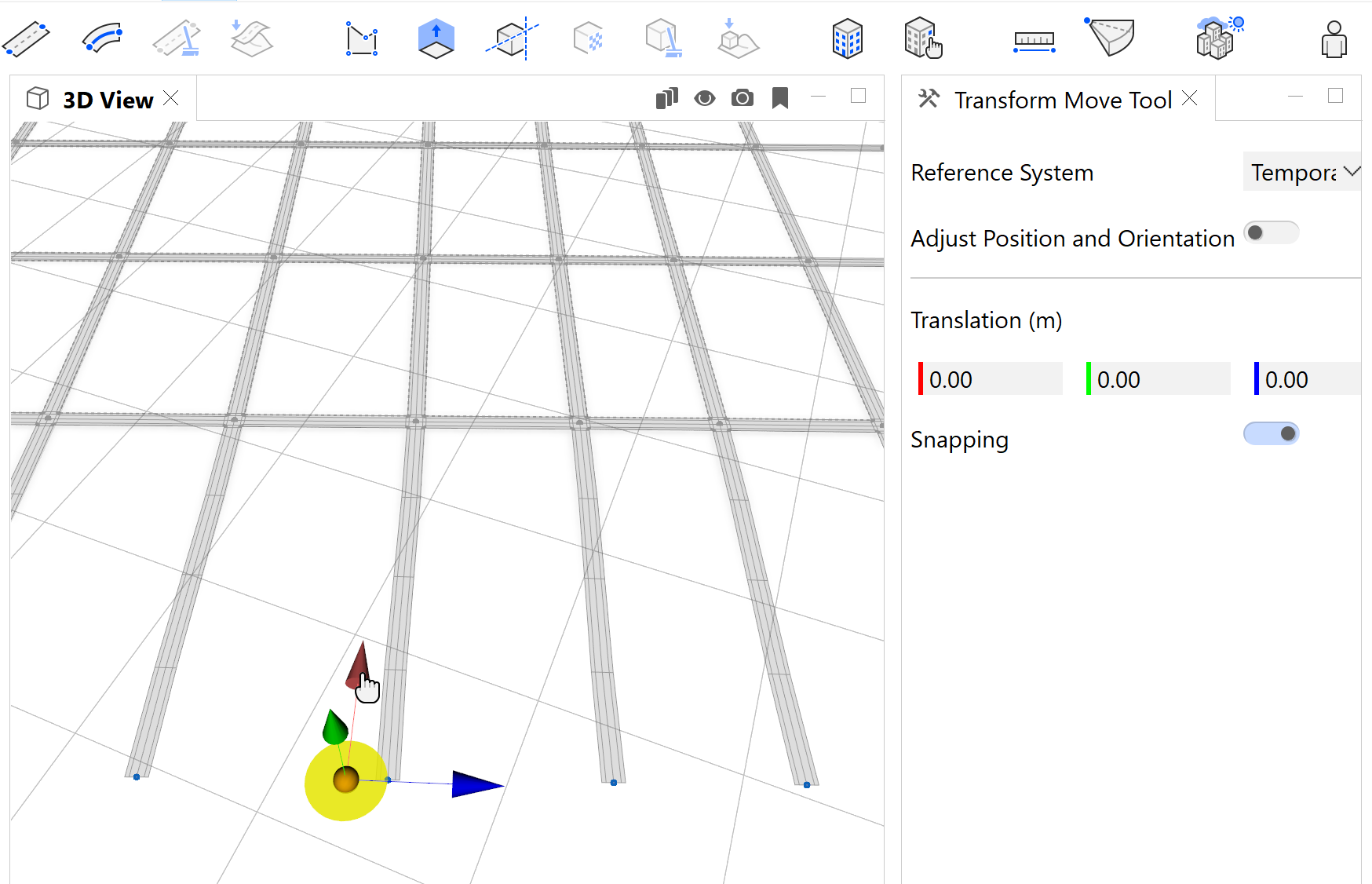The image size is (1372, 884).
Task: Take a screenshot with the camera button
Action: [742, 97]
